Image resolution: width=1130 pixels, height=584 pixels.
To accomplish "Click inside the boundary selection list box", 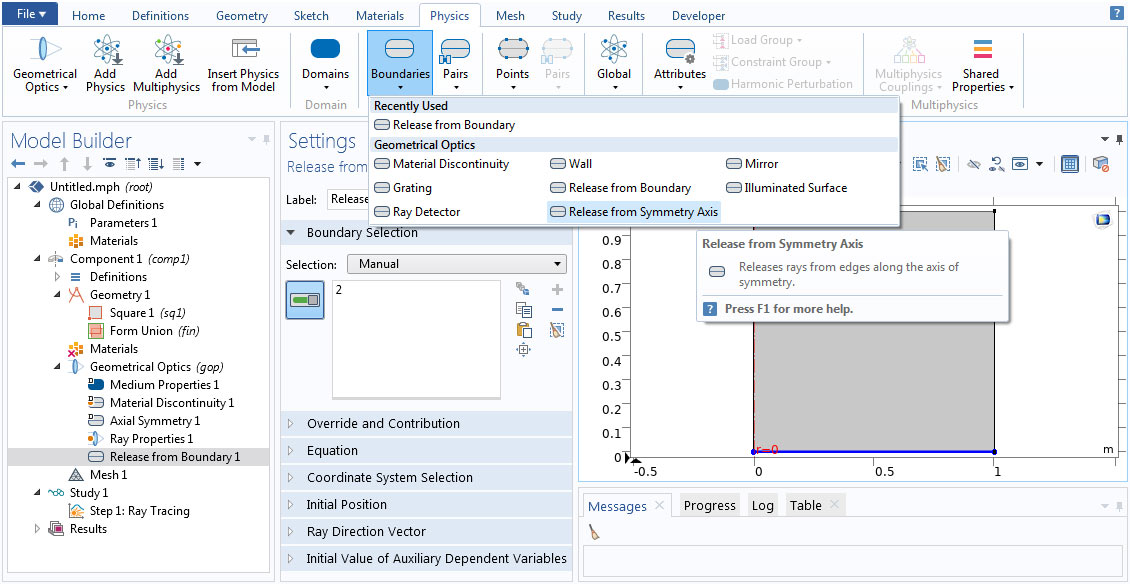I will 415,340.
